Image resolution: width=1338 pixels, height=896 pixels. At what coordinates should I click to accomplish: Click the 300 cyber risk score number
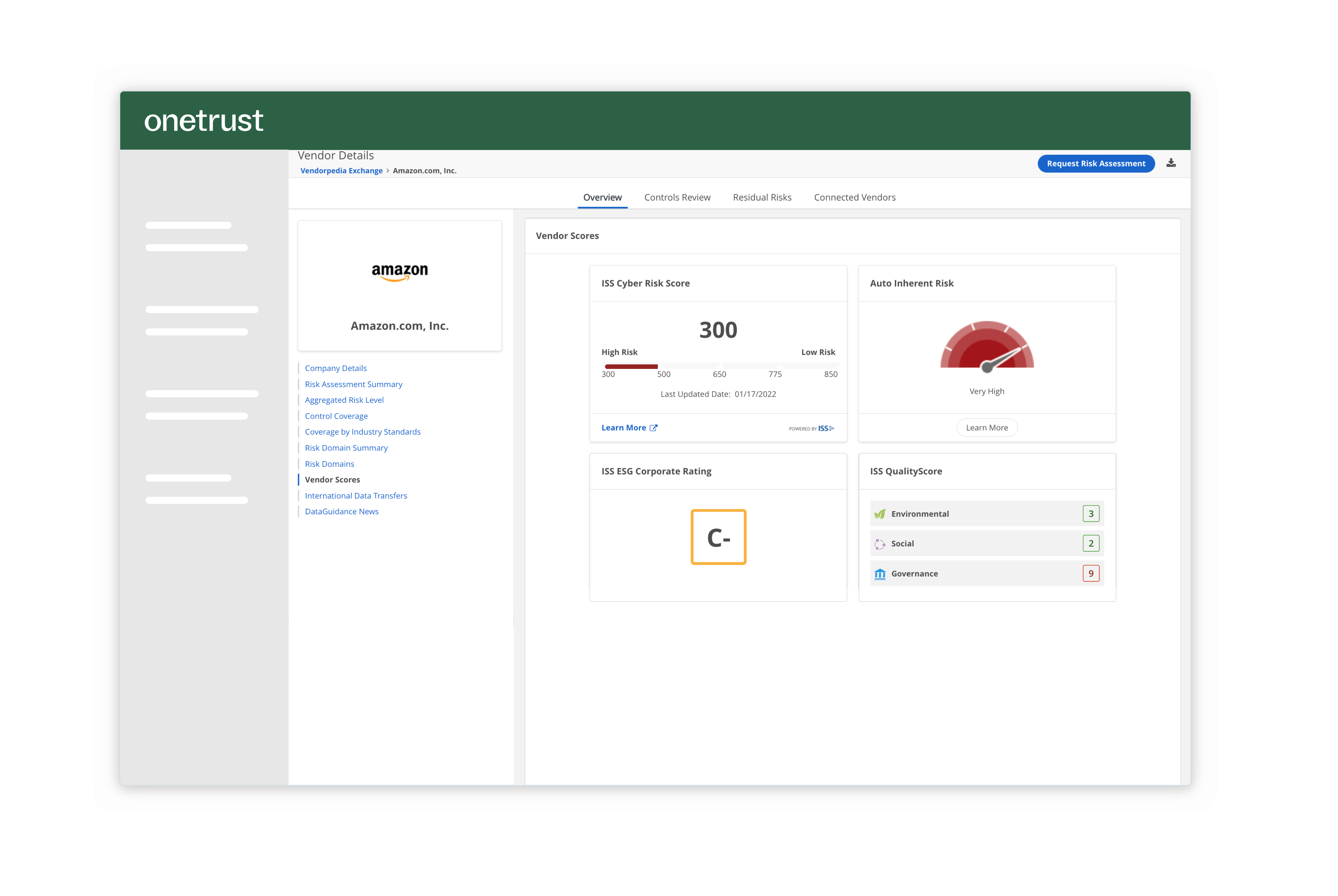click(718, 330)
